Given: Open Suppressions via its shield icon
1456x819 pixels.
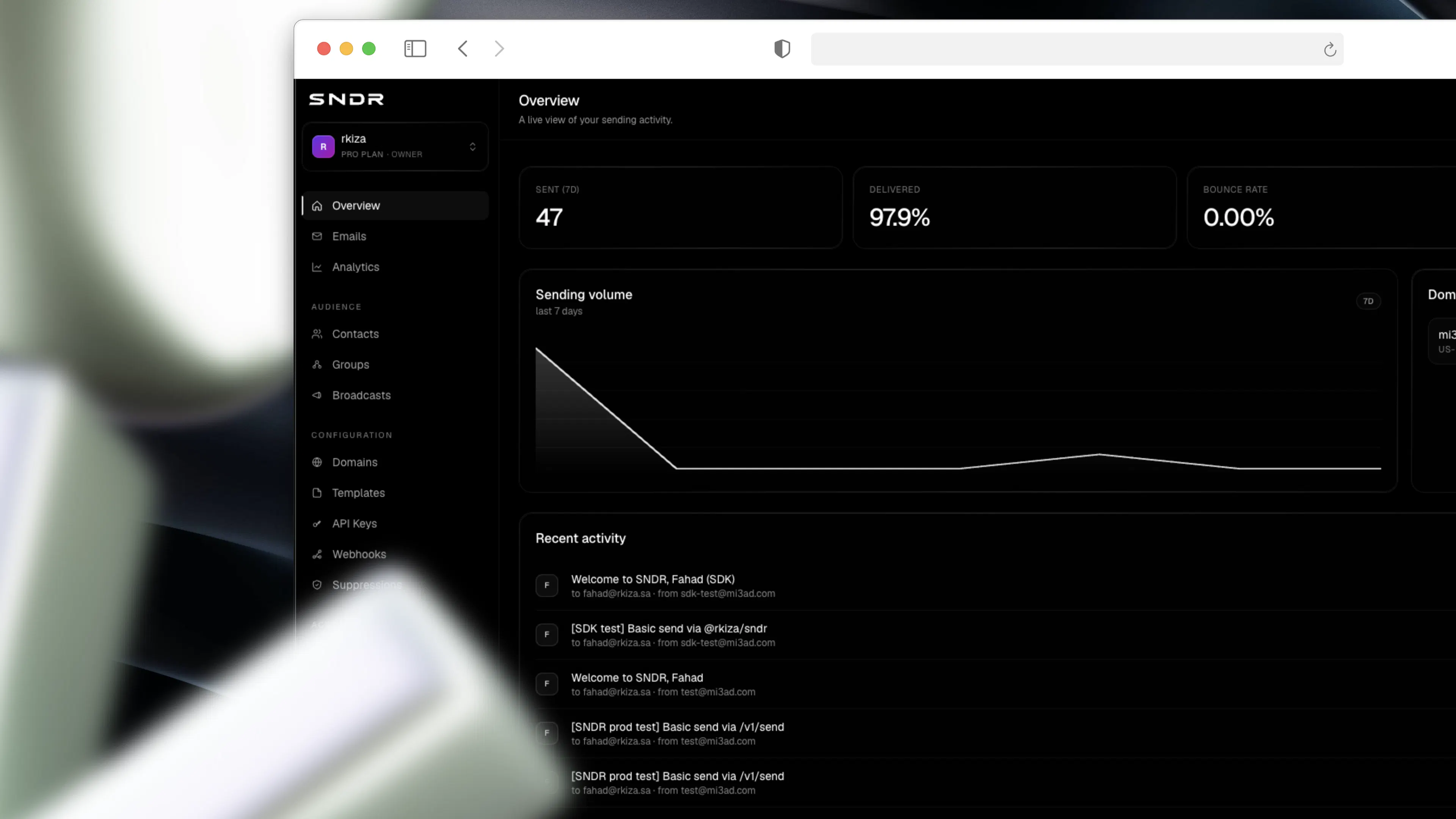Looking at the screenshot, I should pos(317,585).
